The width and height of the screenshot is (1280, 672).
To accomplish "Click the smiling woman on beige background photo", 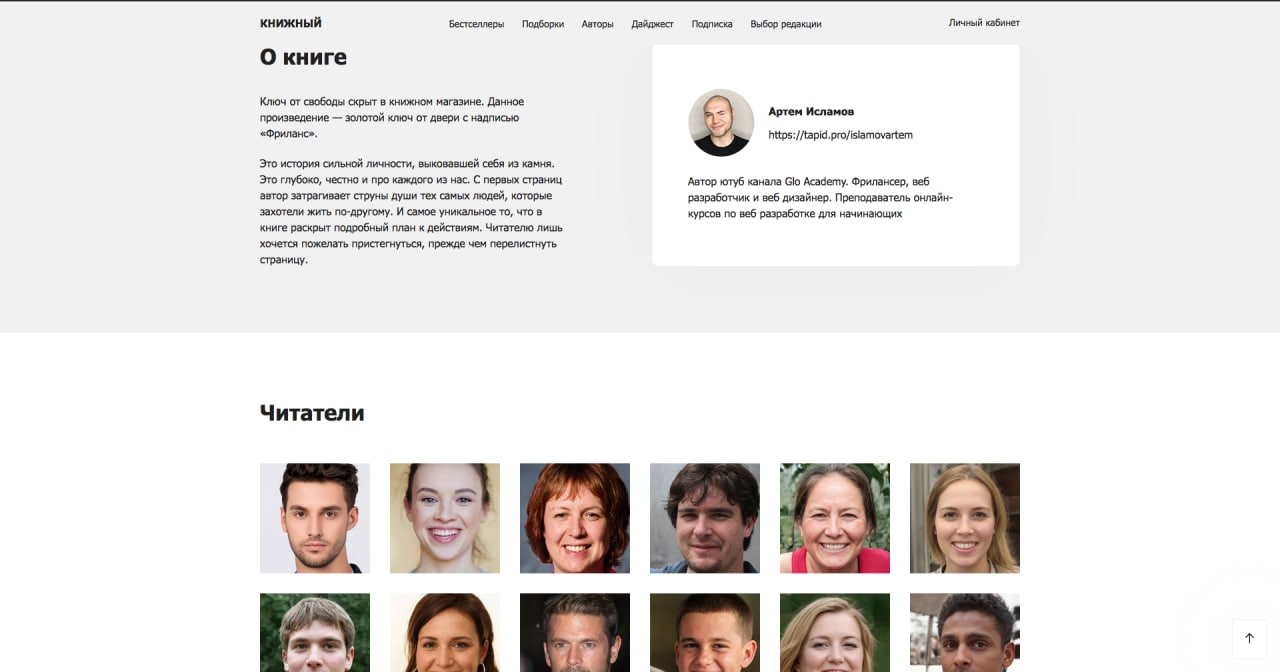I will coord(445,518).
